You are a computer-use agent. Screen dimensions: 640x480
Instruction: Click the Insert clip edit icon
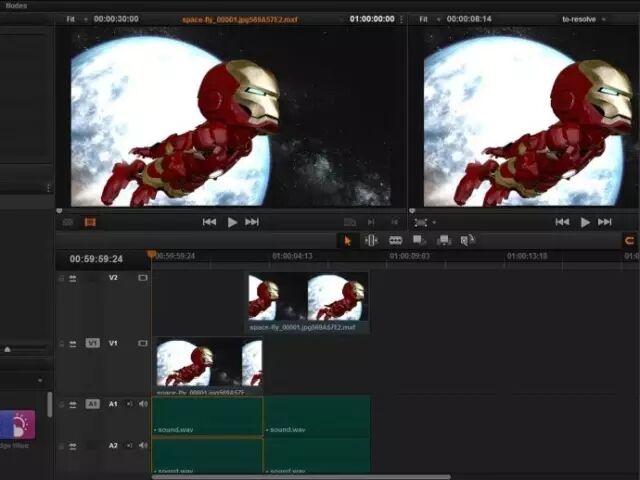pos(419,240)
